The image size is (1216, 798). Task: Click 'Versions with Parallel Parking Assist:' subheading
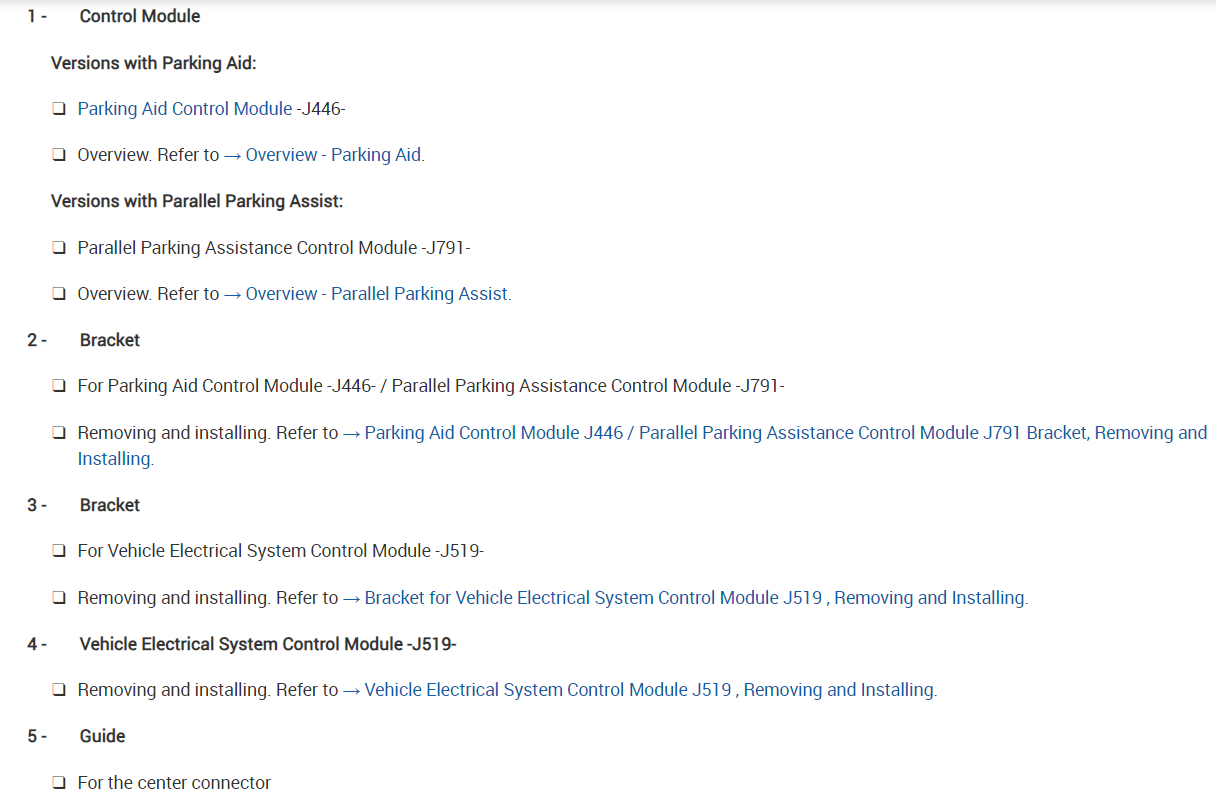(x=196, y=201)
